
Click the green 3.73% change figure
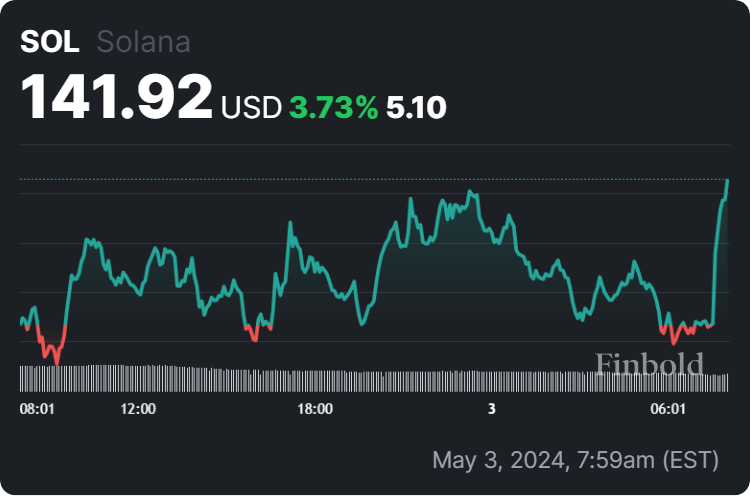pos(333,107)
